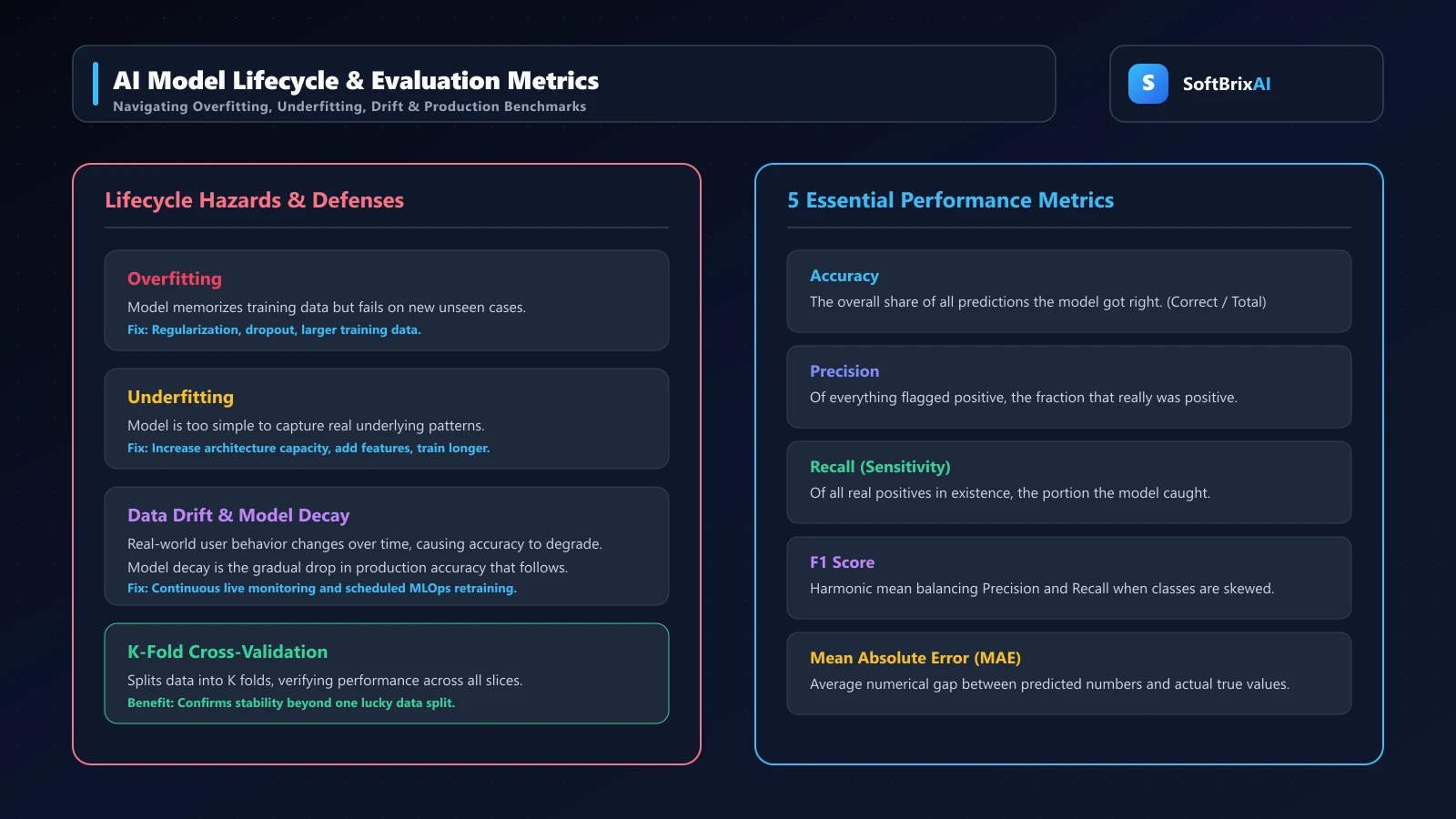Click 'The overall share of all predictions' text
This screenshot has height=819, width=1456.
click(x=1038, y=302)
